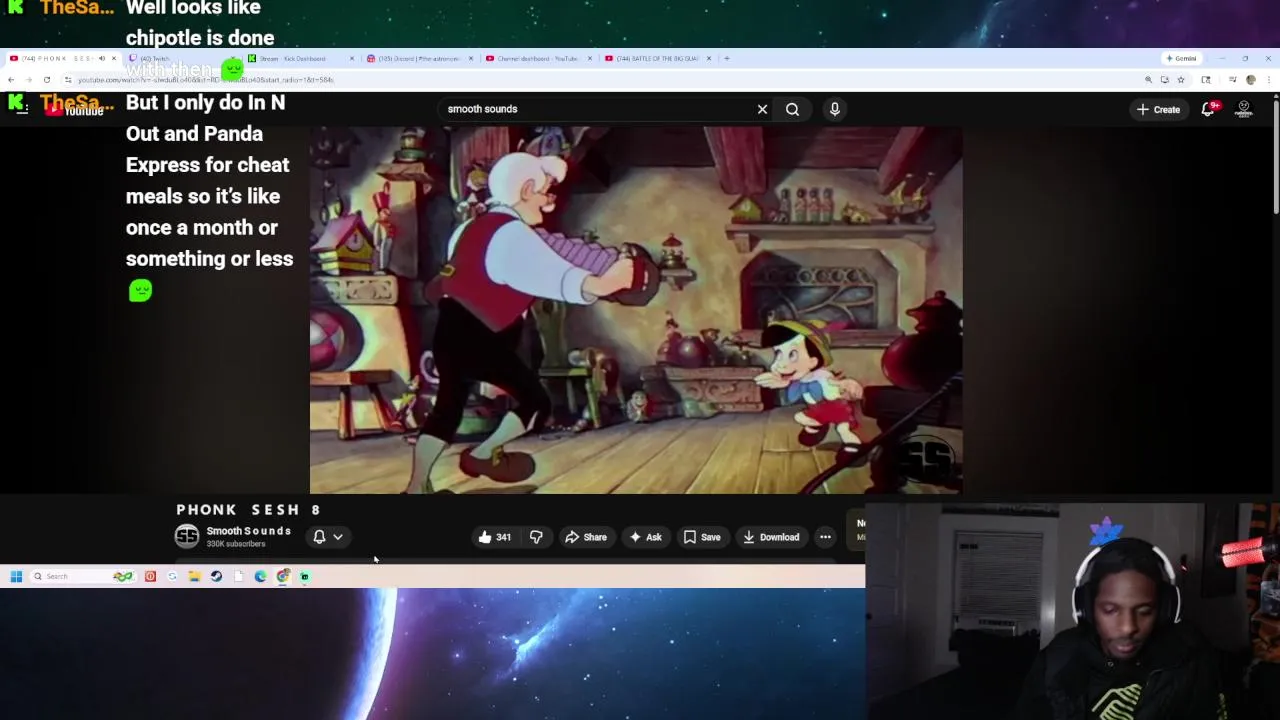Close the Stream Kick Dashboard tab
1280x720 pixels.
click(352, 58)
